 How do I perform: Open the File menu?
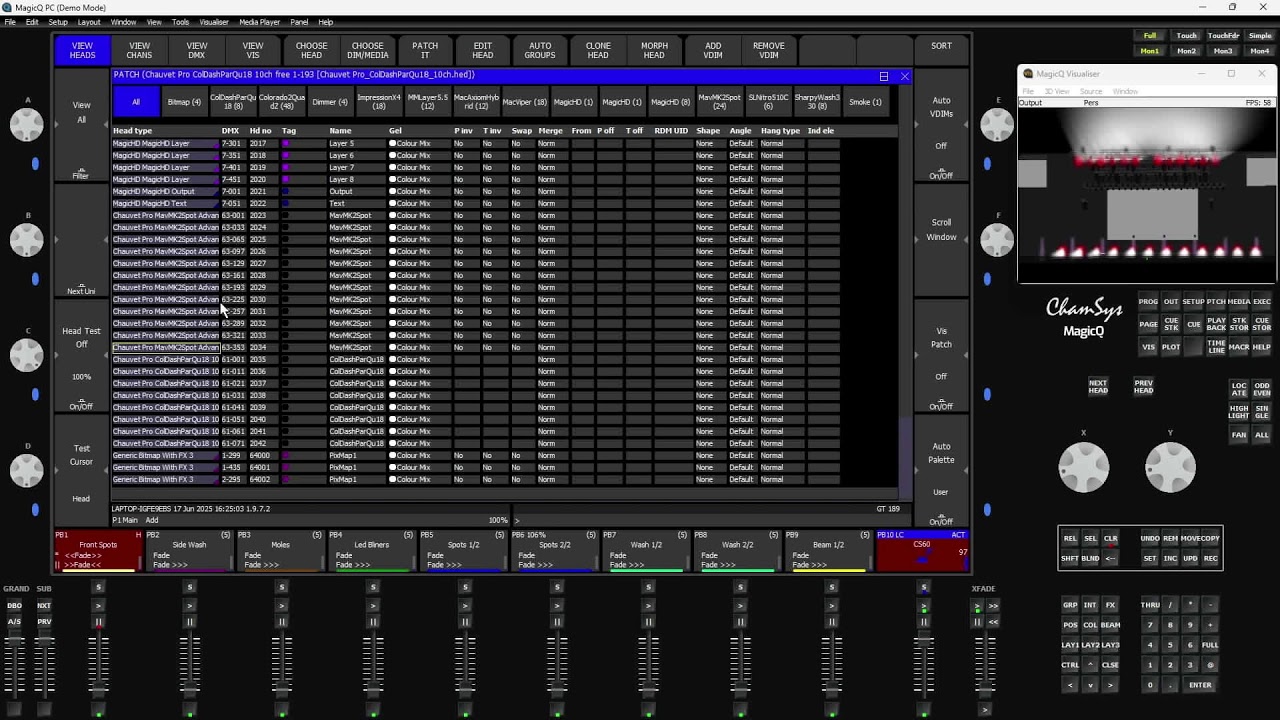pyautogui.click(x=10, y=22)
